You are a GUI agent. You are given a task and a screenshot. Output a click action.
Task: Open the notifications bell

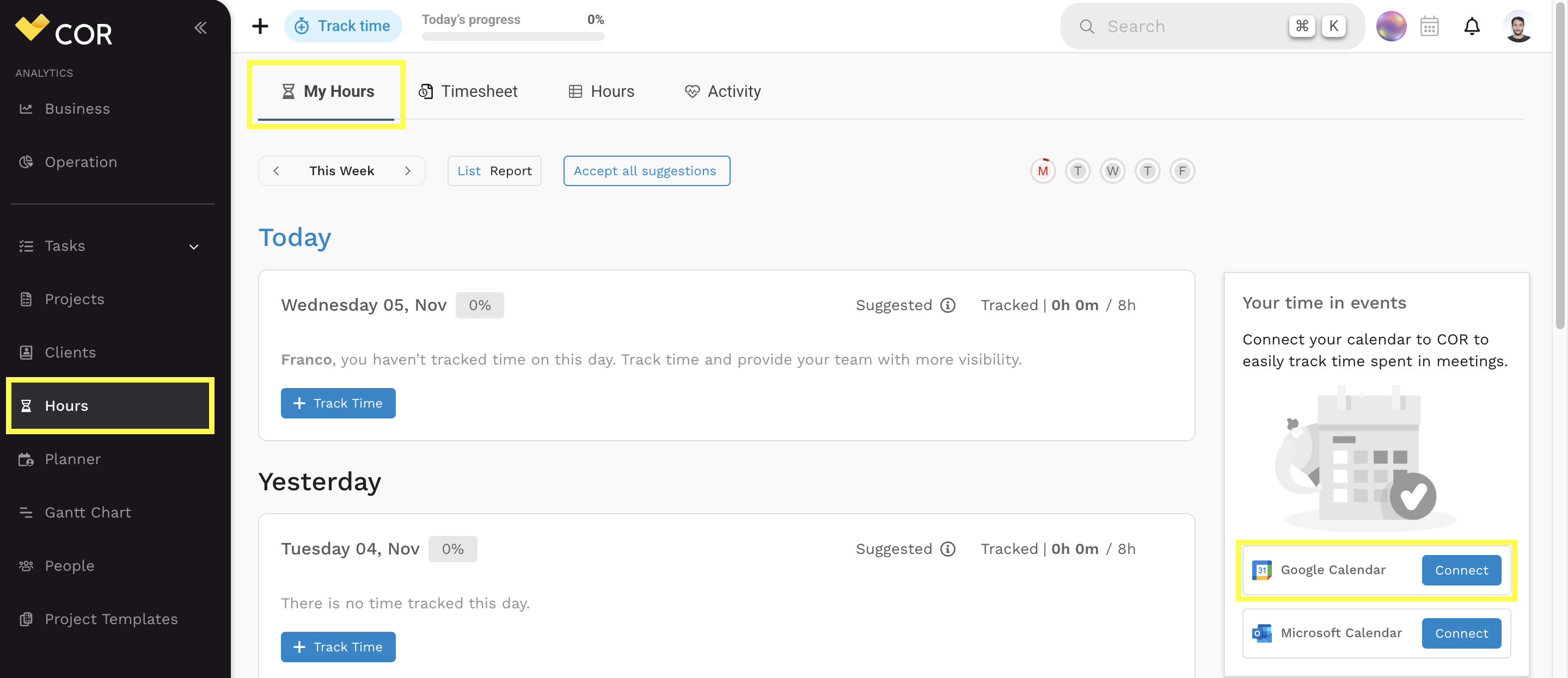(x=1472, y=26)
